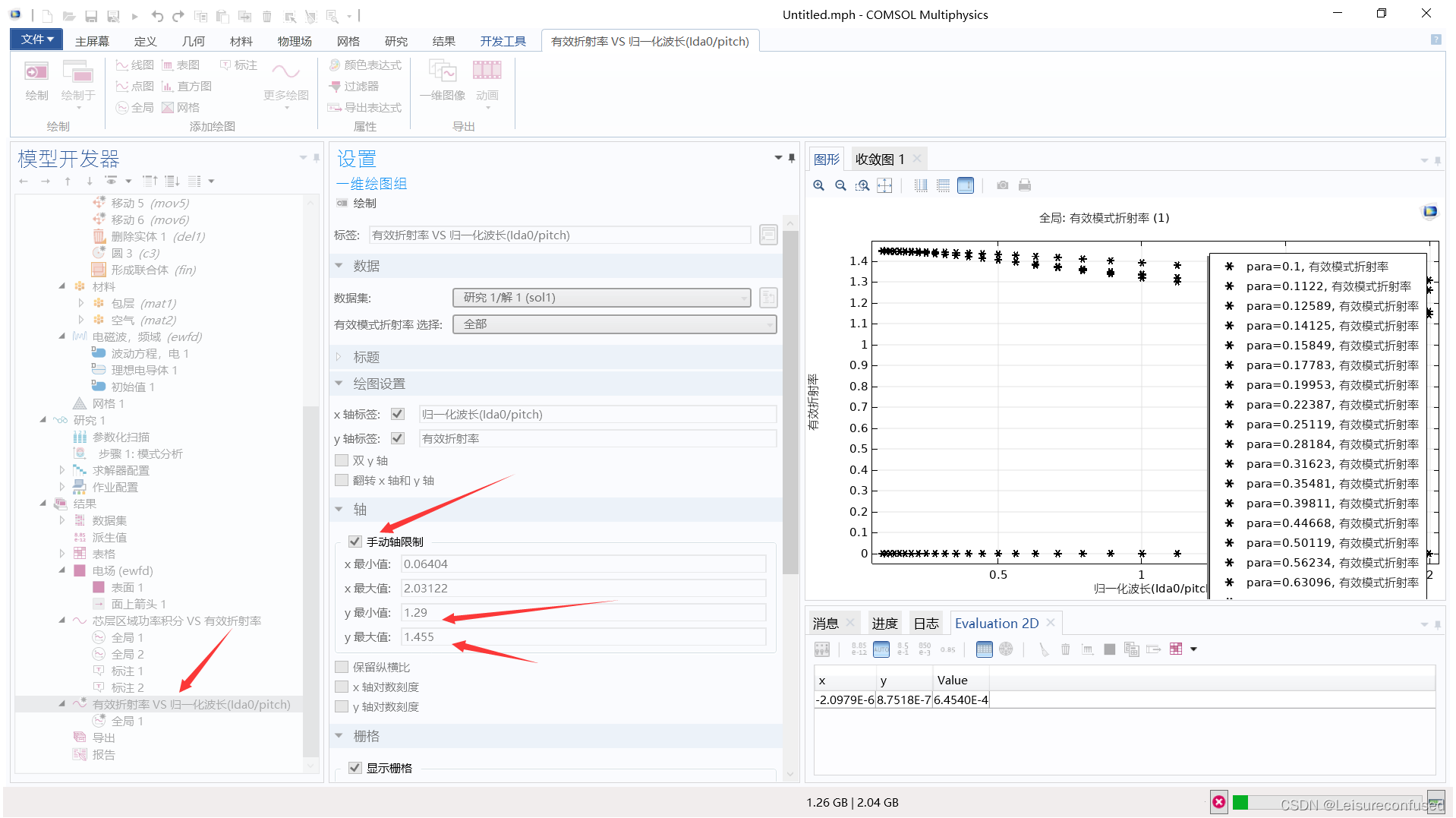Click the new file icon in quick access toolbar

click(x=47, y=16)
